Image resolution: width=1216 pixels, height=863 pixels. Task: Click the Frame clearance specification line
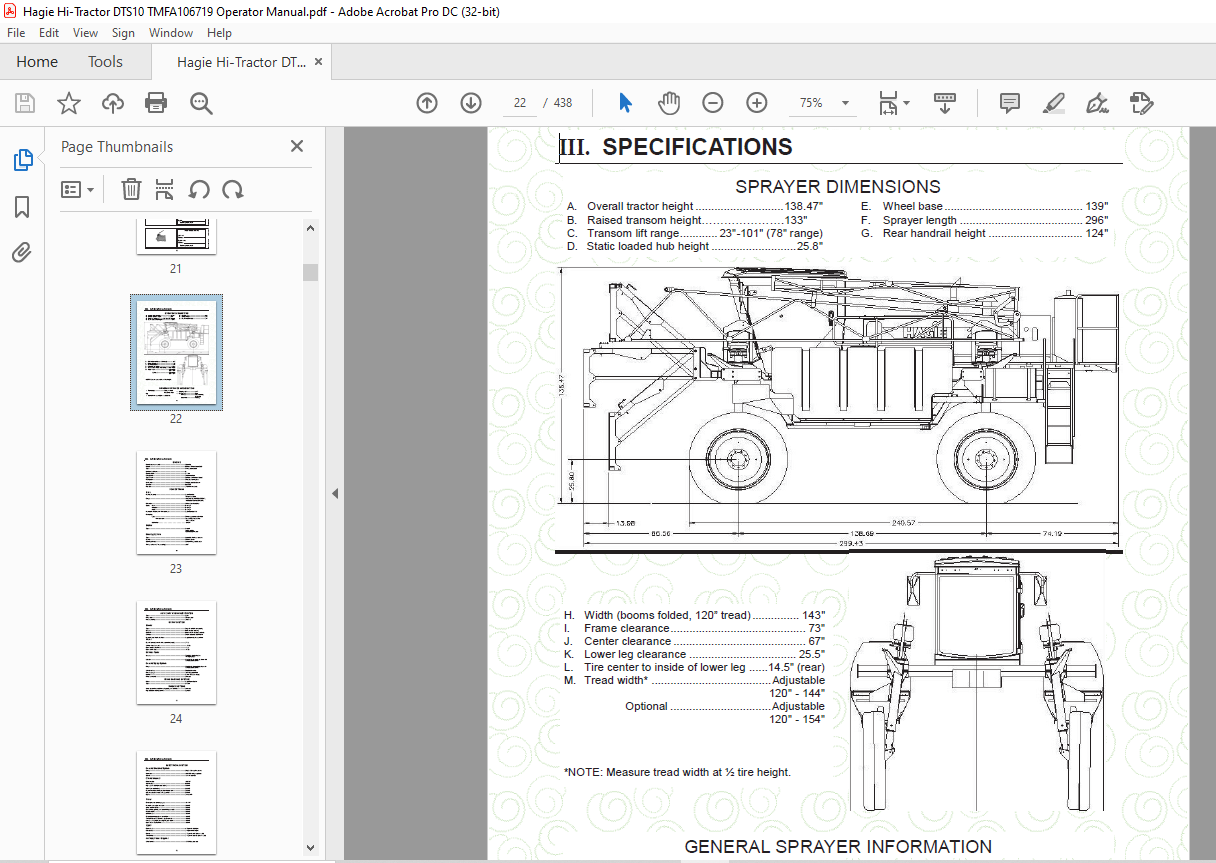(x=694, y=628)
